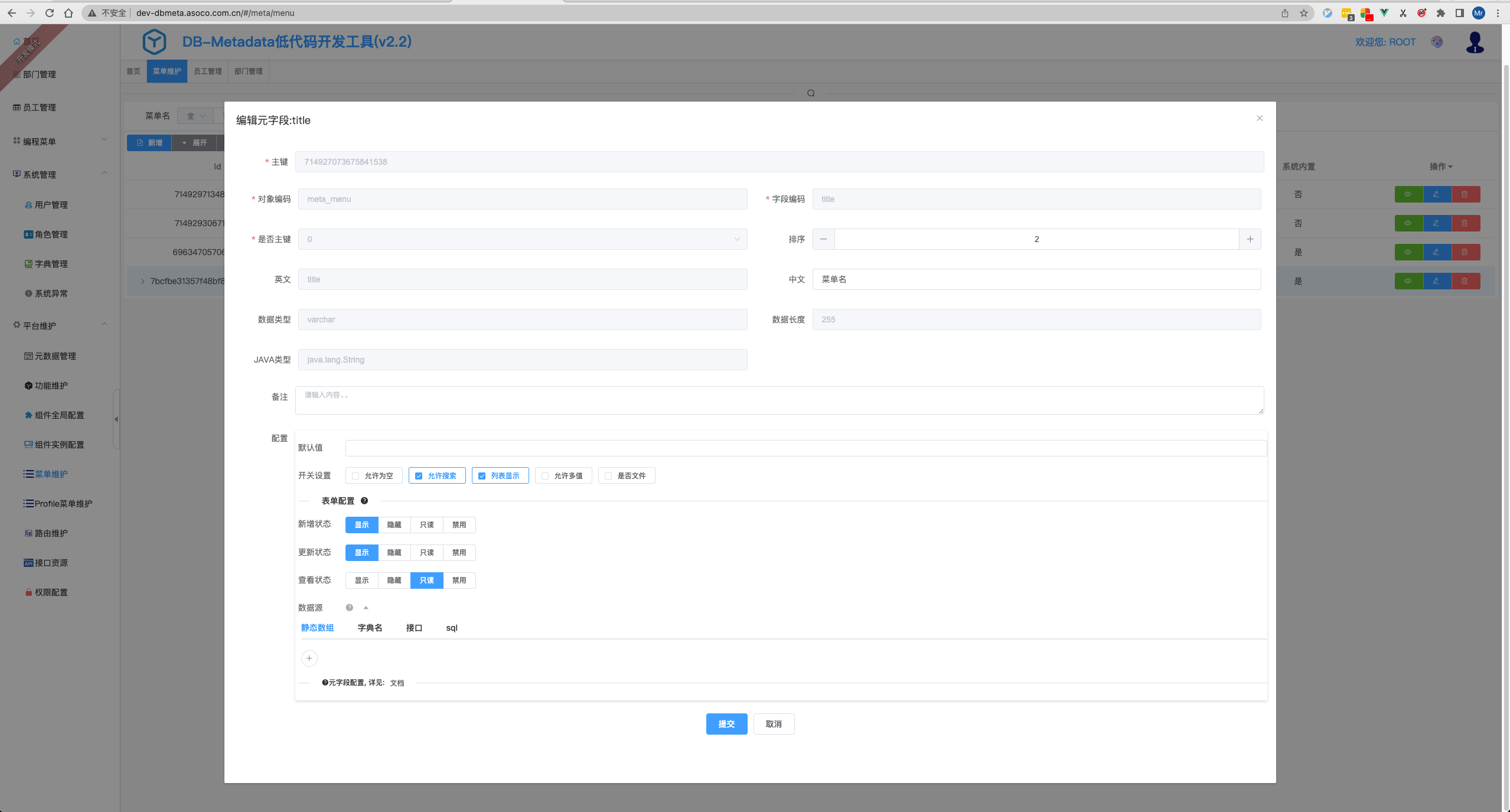Click the browser reload icon

click(50, 13)
